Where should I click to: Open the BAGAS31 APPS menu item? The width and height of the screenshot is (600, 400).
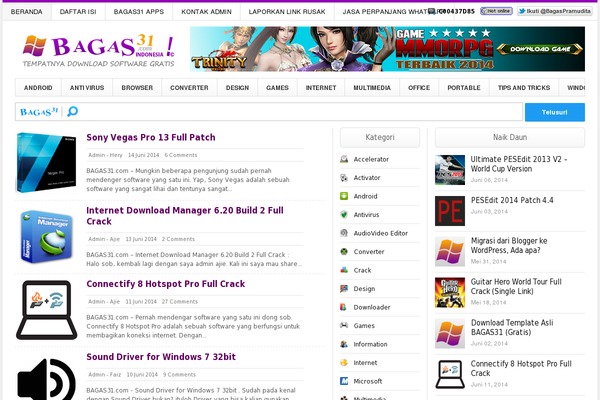(139, 12)
